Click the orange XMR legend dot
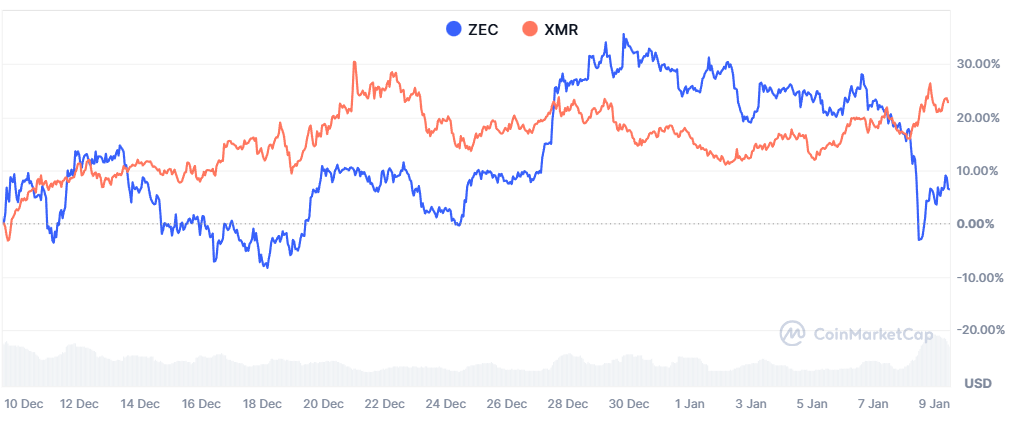This screenshot has width=1009, height=434. click(529, 30)
